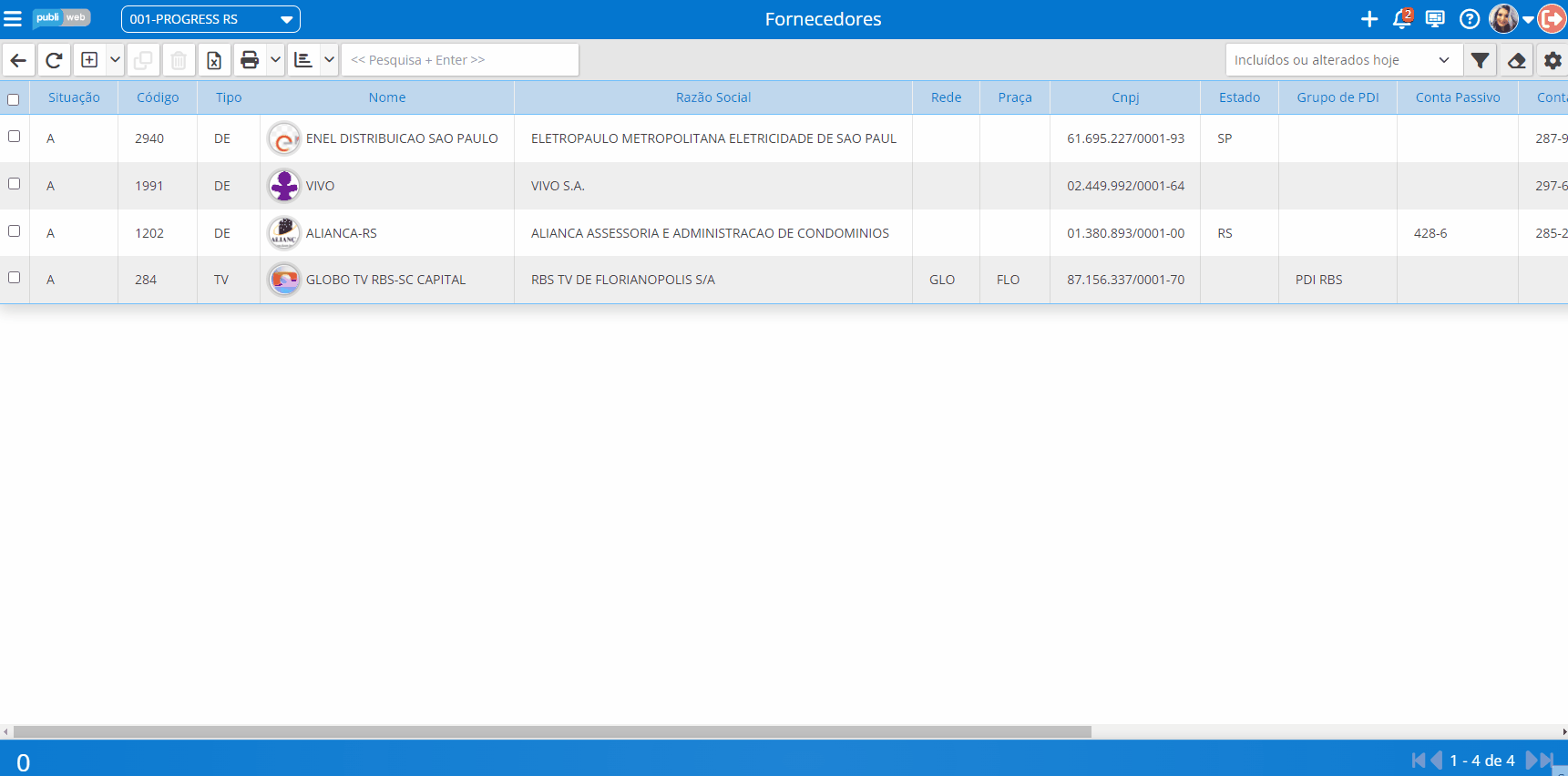Export the list to Excel
Viewport: 1568px width, 776px height.
pos(214,60)
